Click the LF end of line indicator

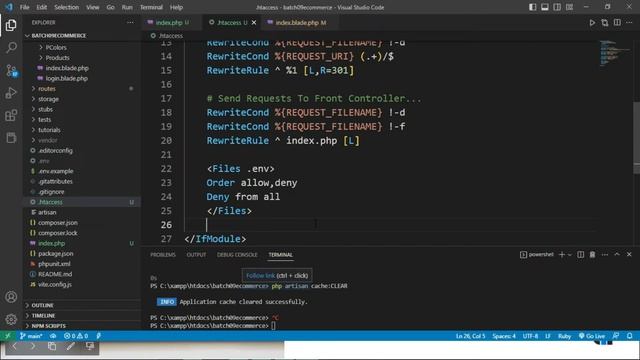[548, 336]
